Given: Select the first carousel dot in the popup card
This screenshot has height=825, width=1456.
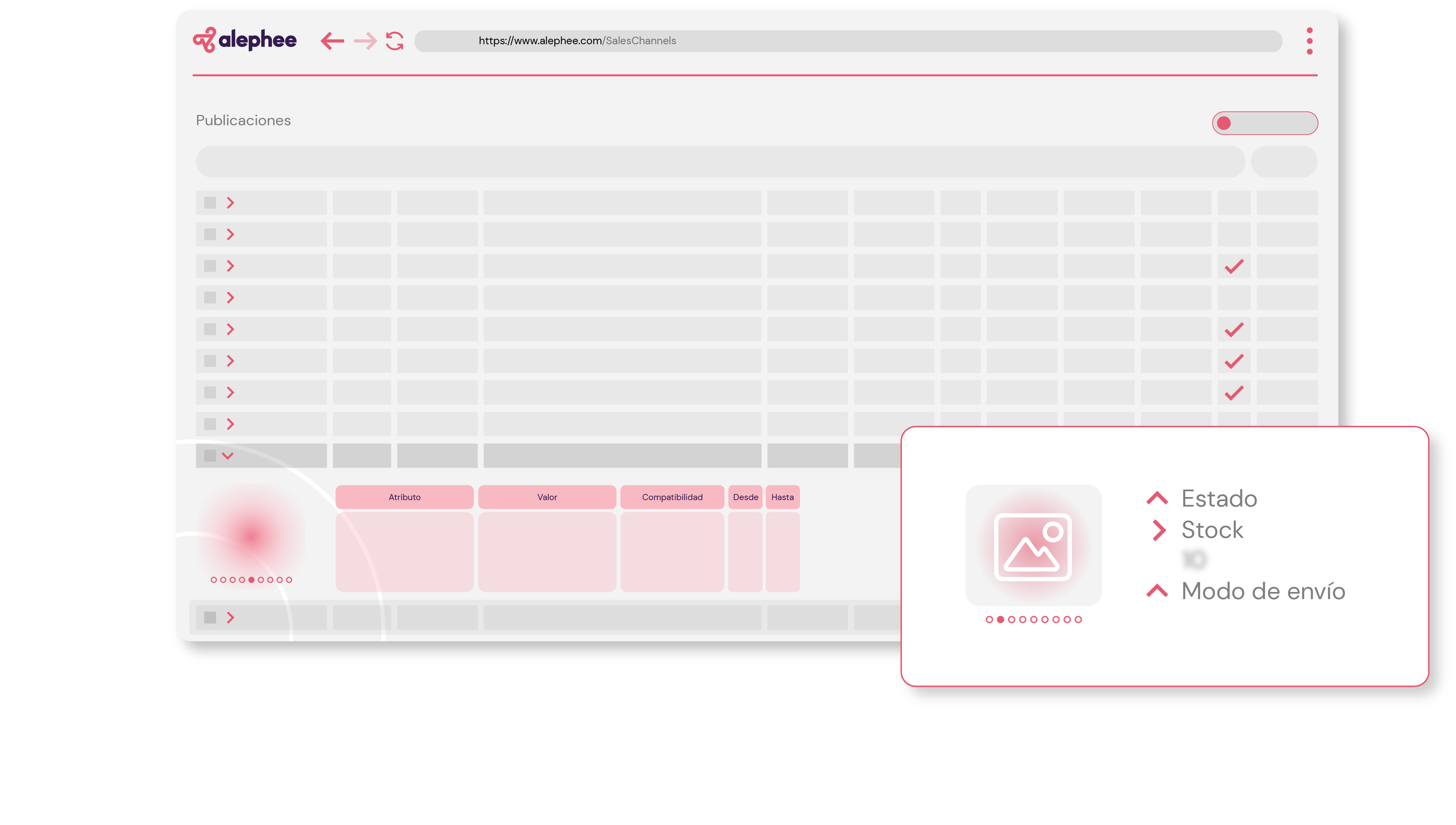Looking at the screenshot, I should pyautogui.click(x=989, y=619).
